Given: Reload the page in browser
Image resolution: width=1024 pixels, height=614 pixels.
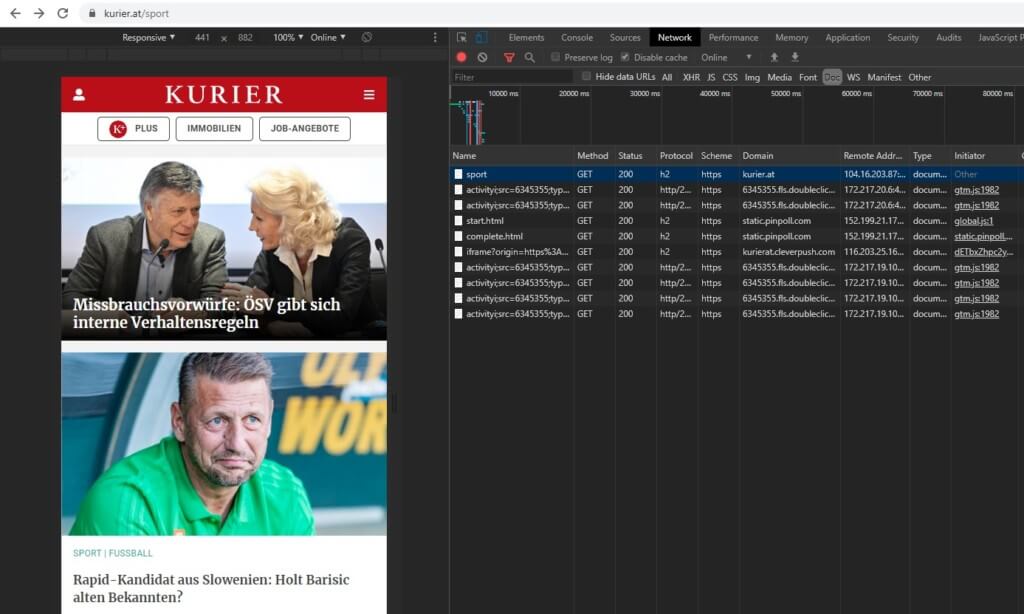Looking at the screenshot, I should 63,13.
